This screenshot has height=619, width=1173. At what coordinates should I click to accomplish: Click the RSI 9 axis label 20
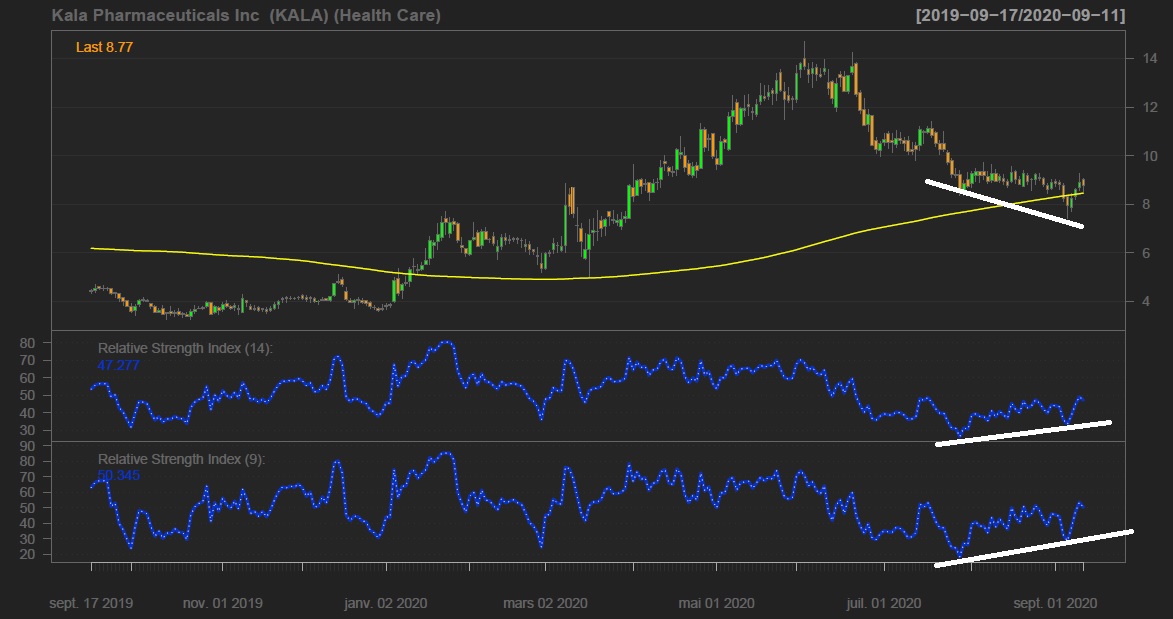click(27, 555)
